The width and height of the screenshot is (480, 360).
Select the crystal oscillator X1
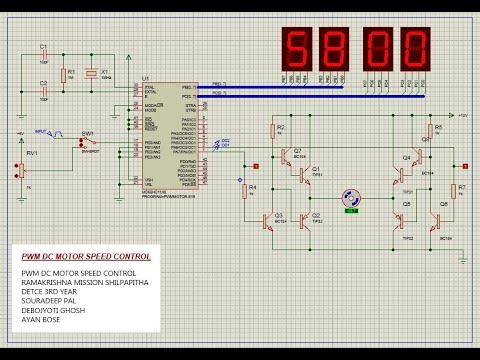[x=91, y=73]
